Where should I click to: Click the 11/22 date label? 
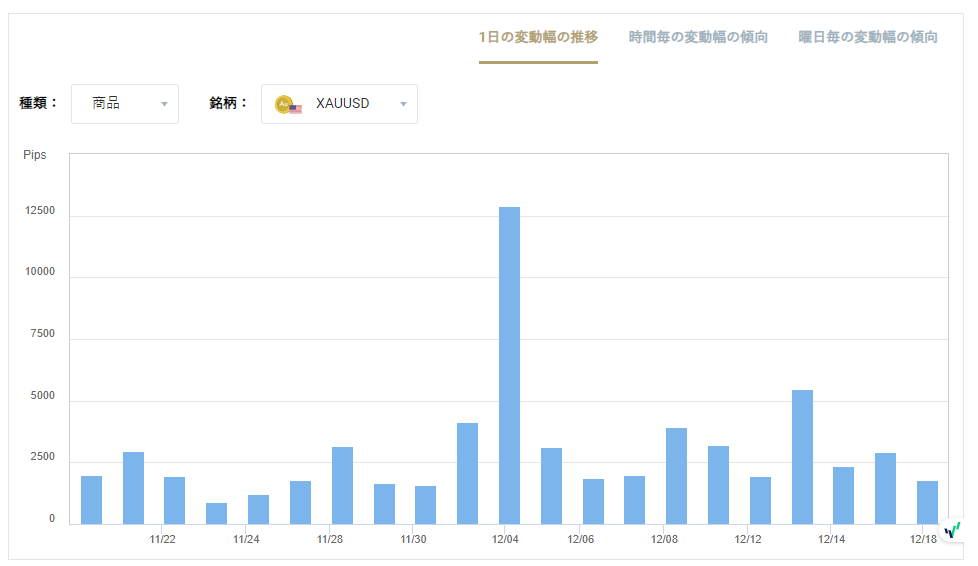point(162,539)
